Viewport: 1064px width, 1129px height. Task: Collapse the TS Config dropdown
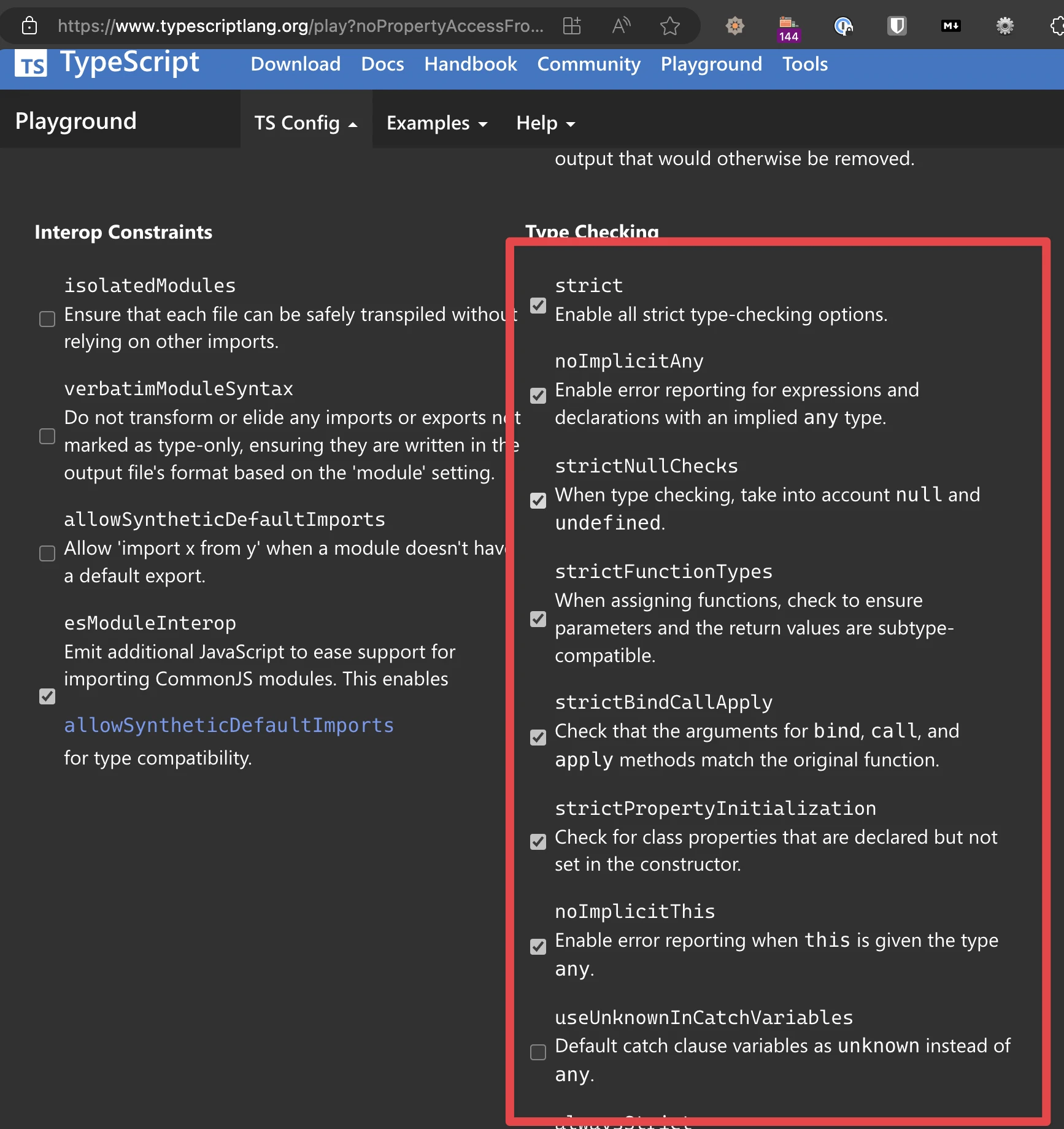point(306,123)
